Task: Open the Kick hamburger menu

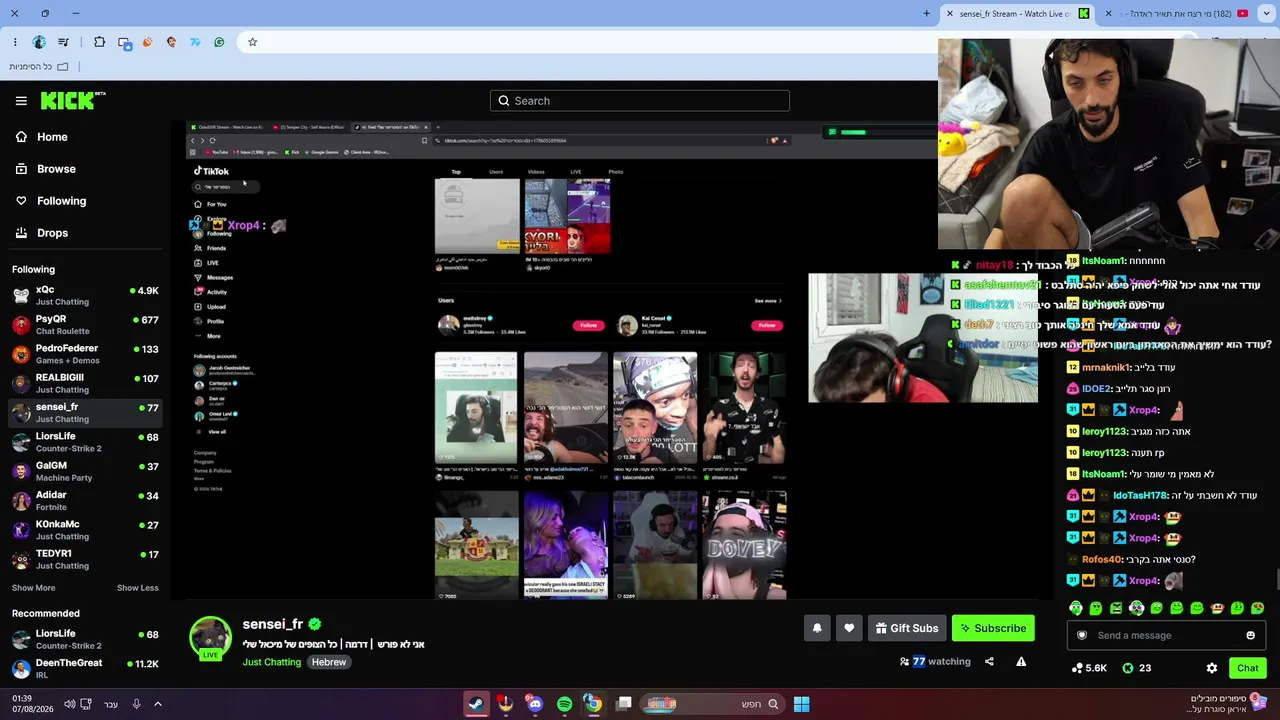Action: click(21, 101)
